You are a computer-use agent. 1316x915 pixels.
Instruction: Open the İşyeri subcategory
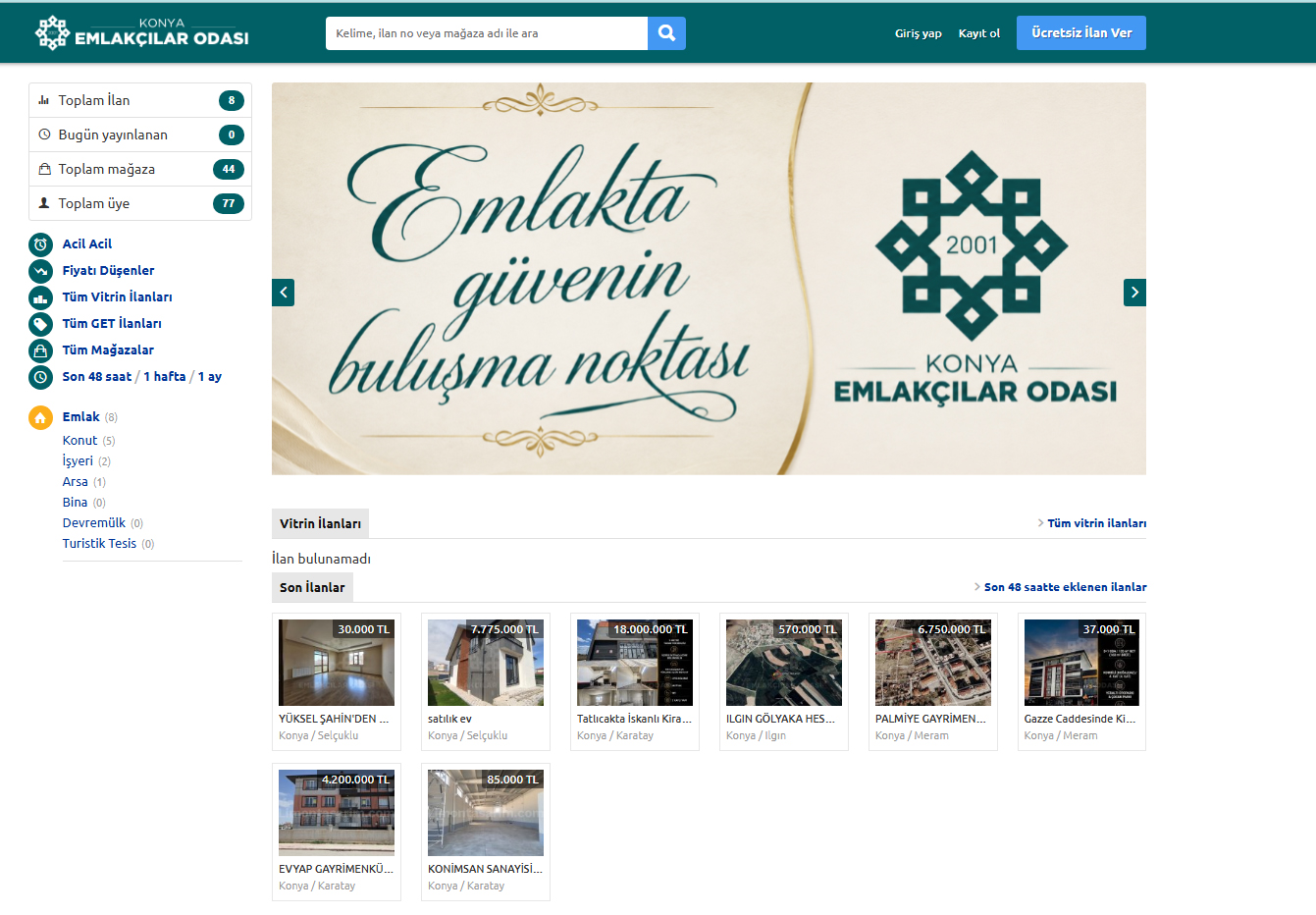pos(78,461)
